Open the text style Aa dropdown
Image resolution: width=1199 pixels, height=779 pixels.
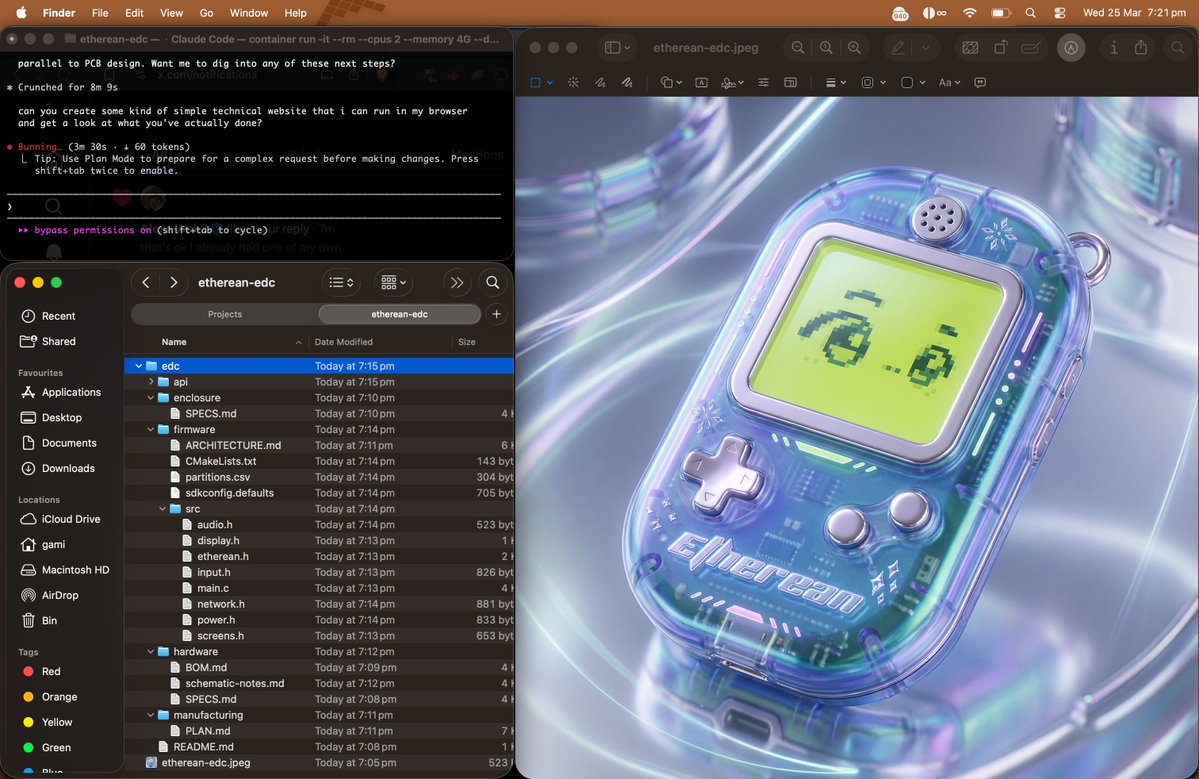click(x=949, y=82)
